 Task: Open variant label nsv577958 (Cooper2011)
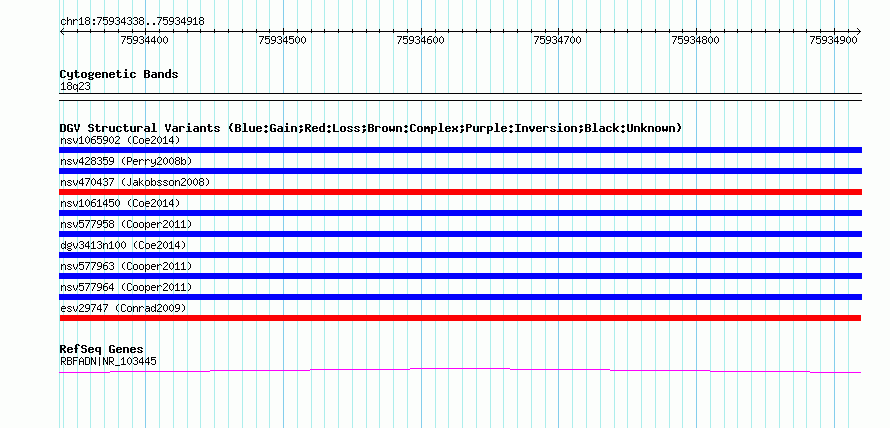126,224
